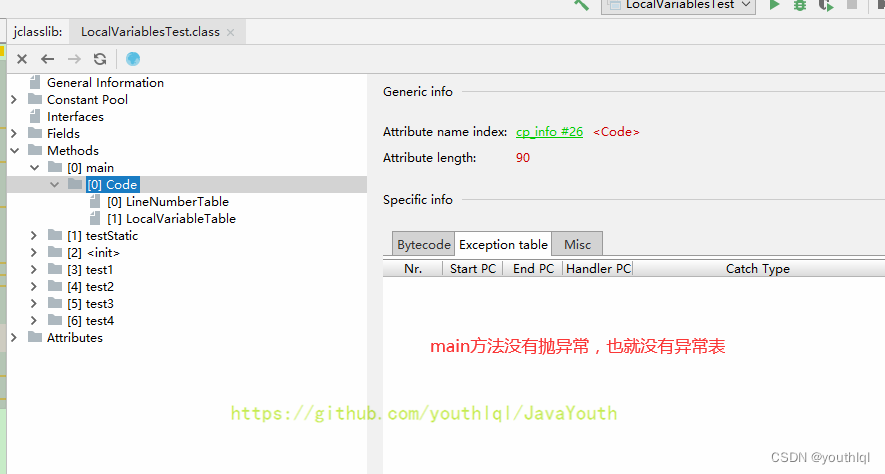Build project with the hammer icon
The image size is (885, 474).
581,5
